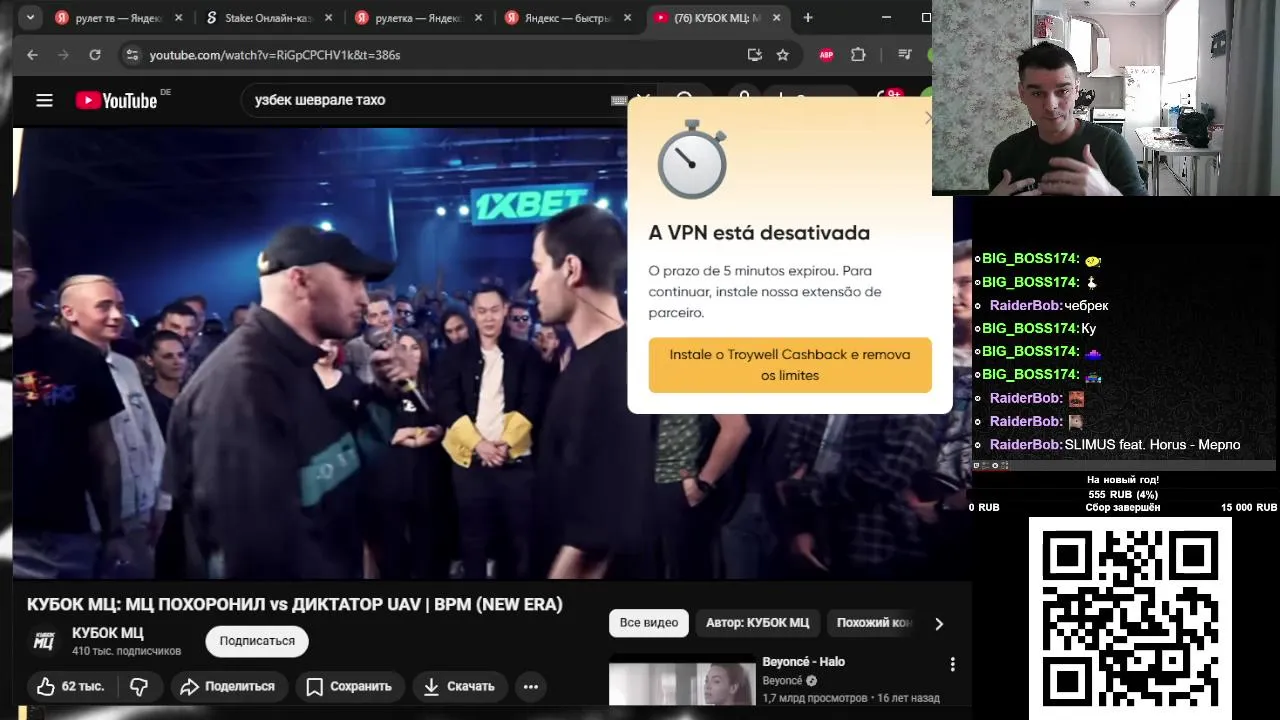Switch to the 'Яндекс — быстрый' tab
Viewport: 1280px width, 720px height.
tap(570, 18)
